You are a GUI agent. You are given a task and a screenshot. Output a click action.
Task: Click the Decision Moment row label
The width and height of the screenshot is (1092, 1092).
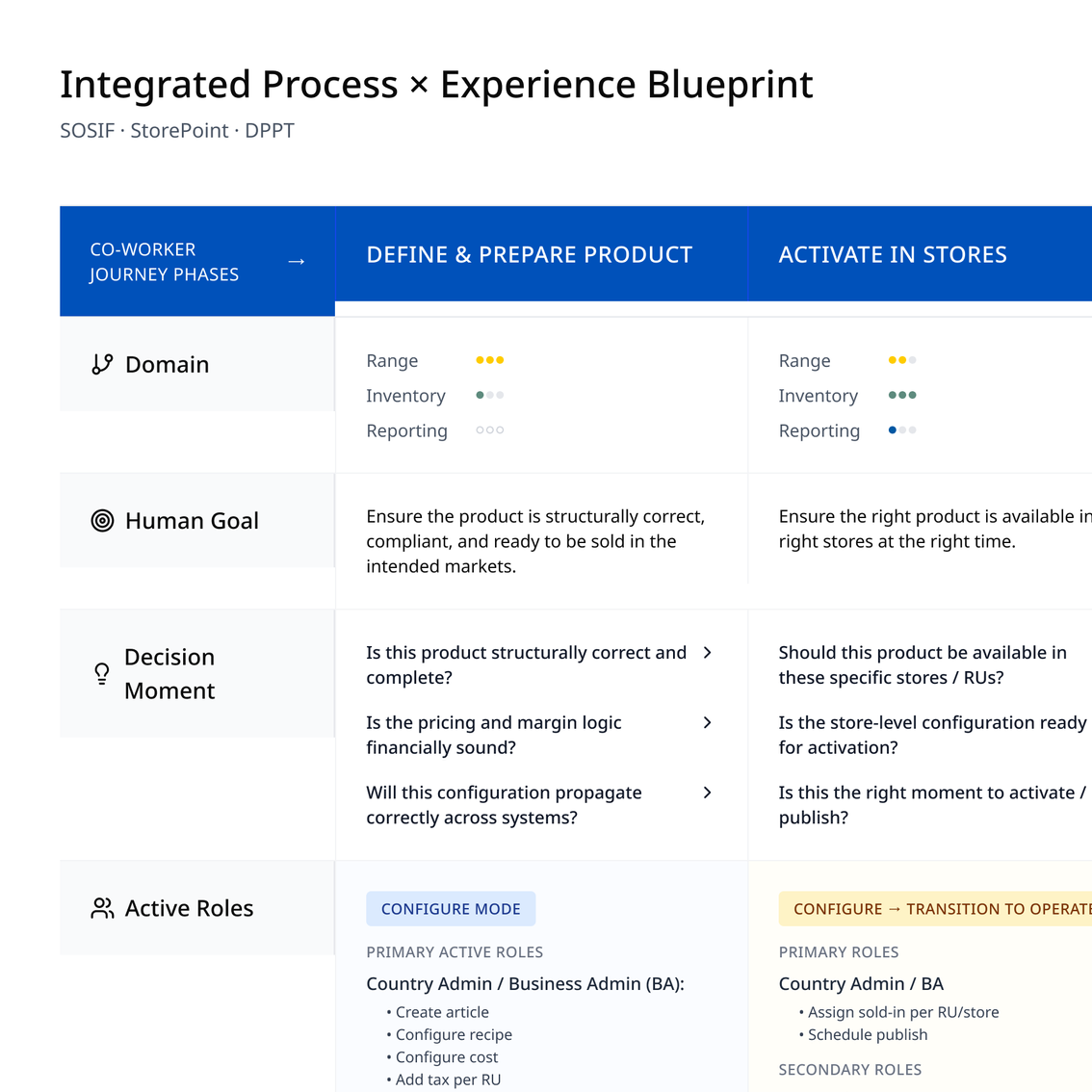(169, 673)
